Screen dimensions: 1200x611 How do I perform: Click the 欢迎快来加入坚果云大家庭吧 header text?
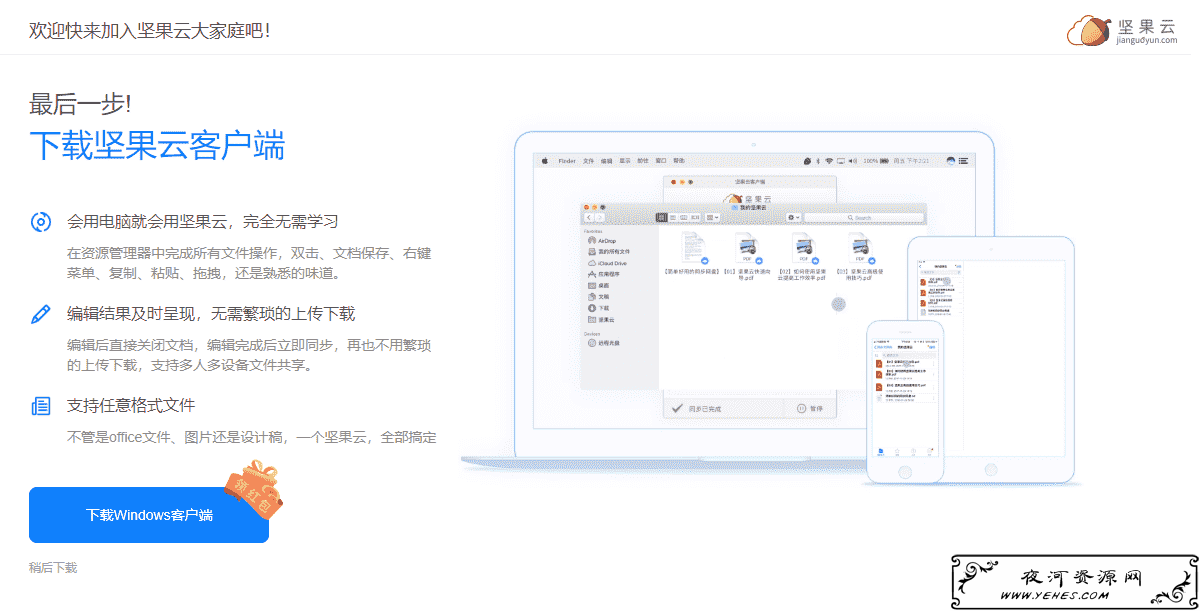[x=149, y=30]
